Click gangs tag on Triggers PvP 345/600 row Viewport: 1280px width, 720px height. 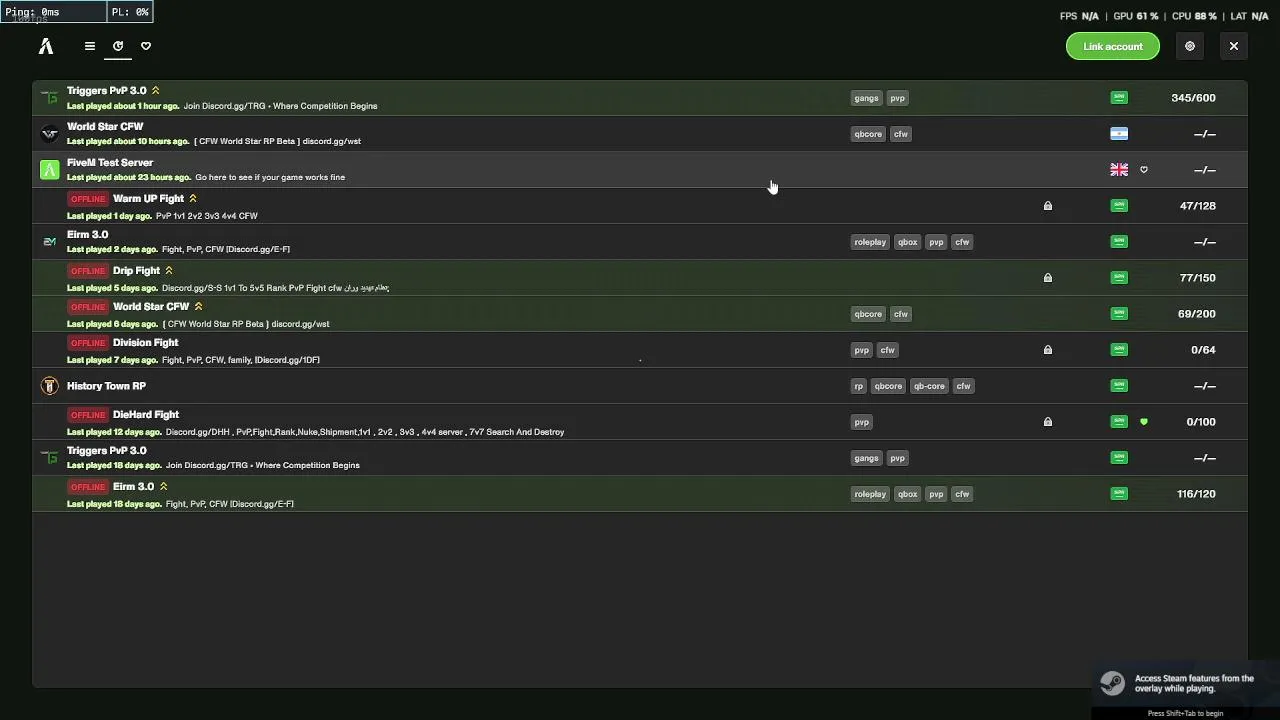(x=866, y=98)
